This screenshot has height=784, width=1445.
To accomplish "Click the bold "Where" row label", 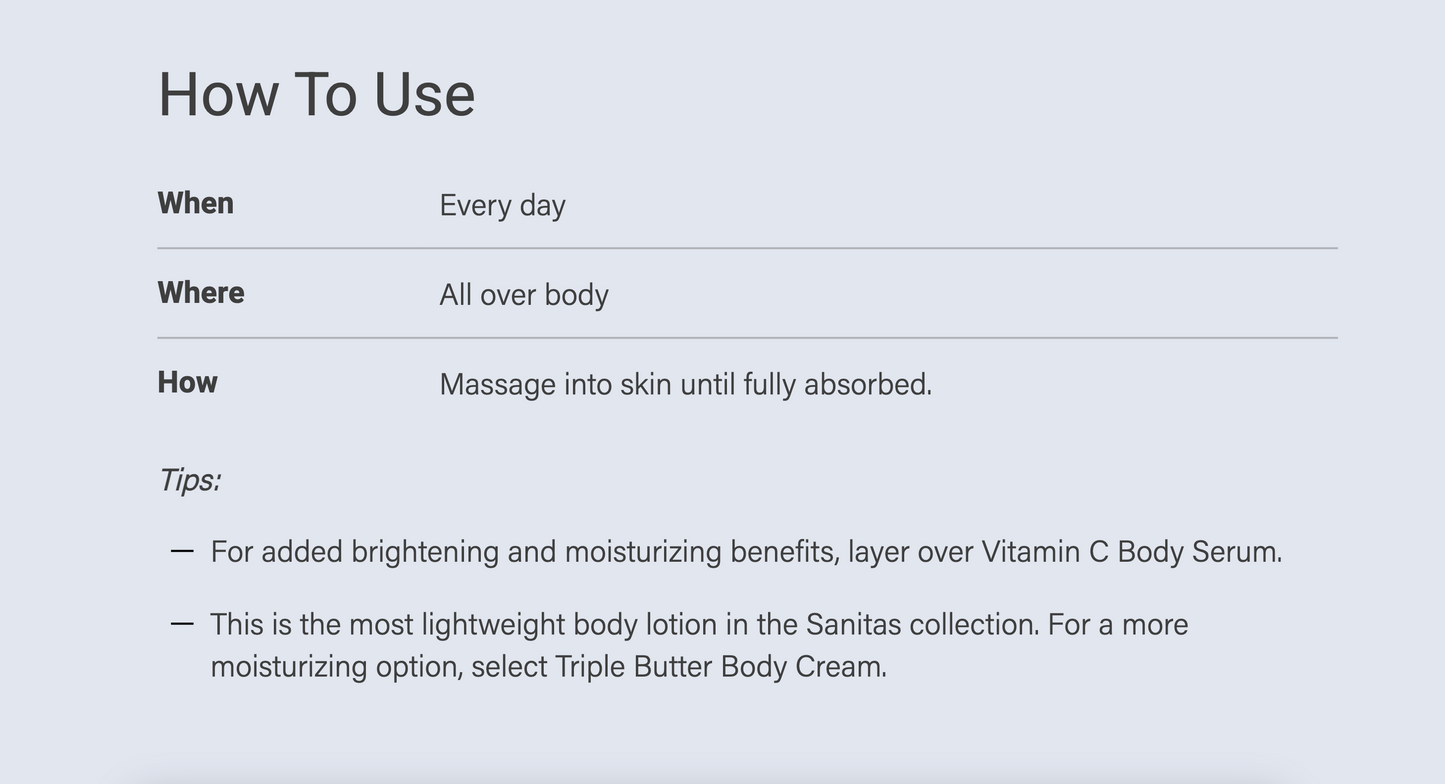I will (201, 293).
